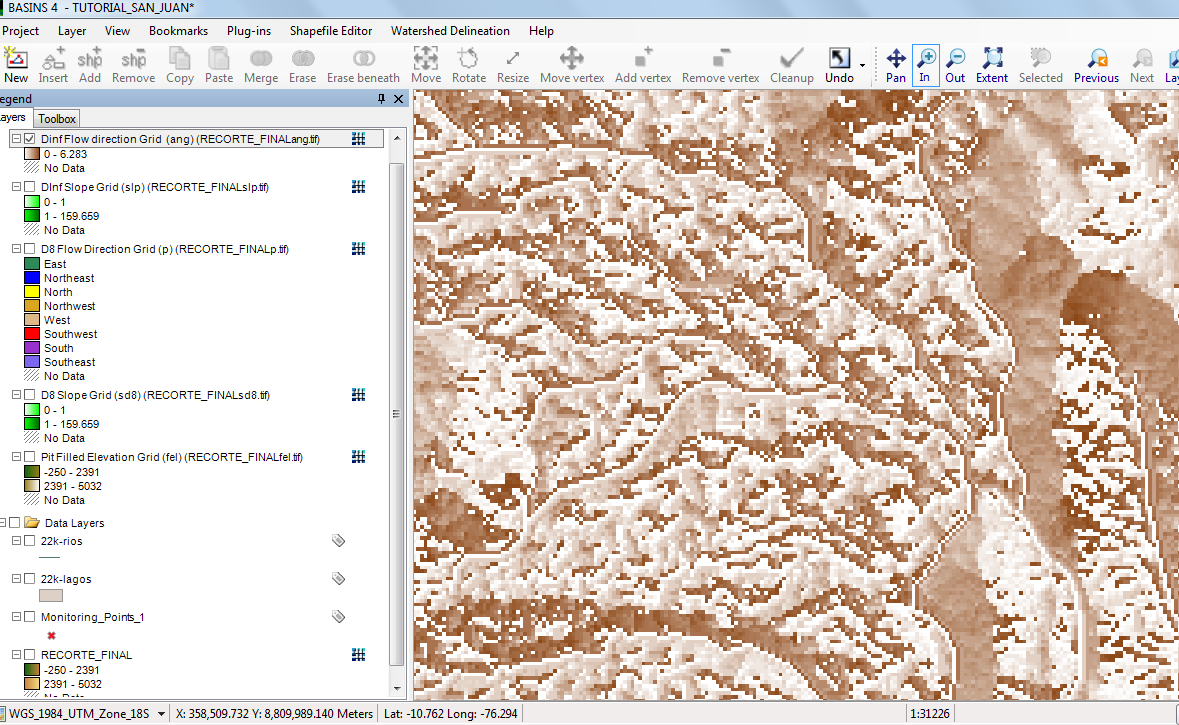Collapse the D8 Flow Direction Grid legend
This screenshot has height=725, width=1179.
[16, 248]
